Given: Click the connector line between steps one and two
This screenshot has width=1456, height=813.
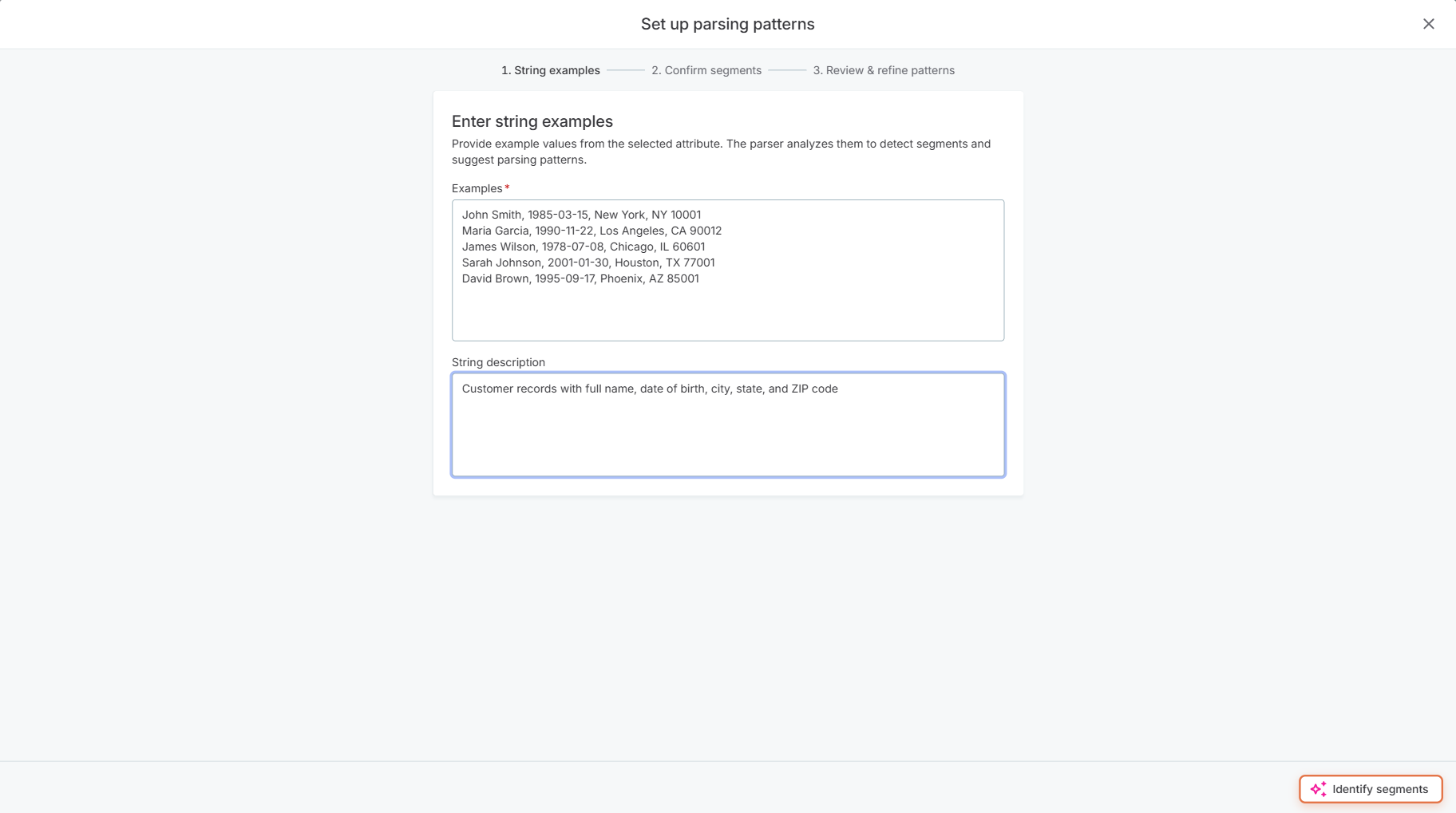Looking at the screenshot, I should [x=626, y=70].
